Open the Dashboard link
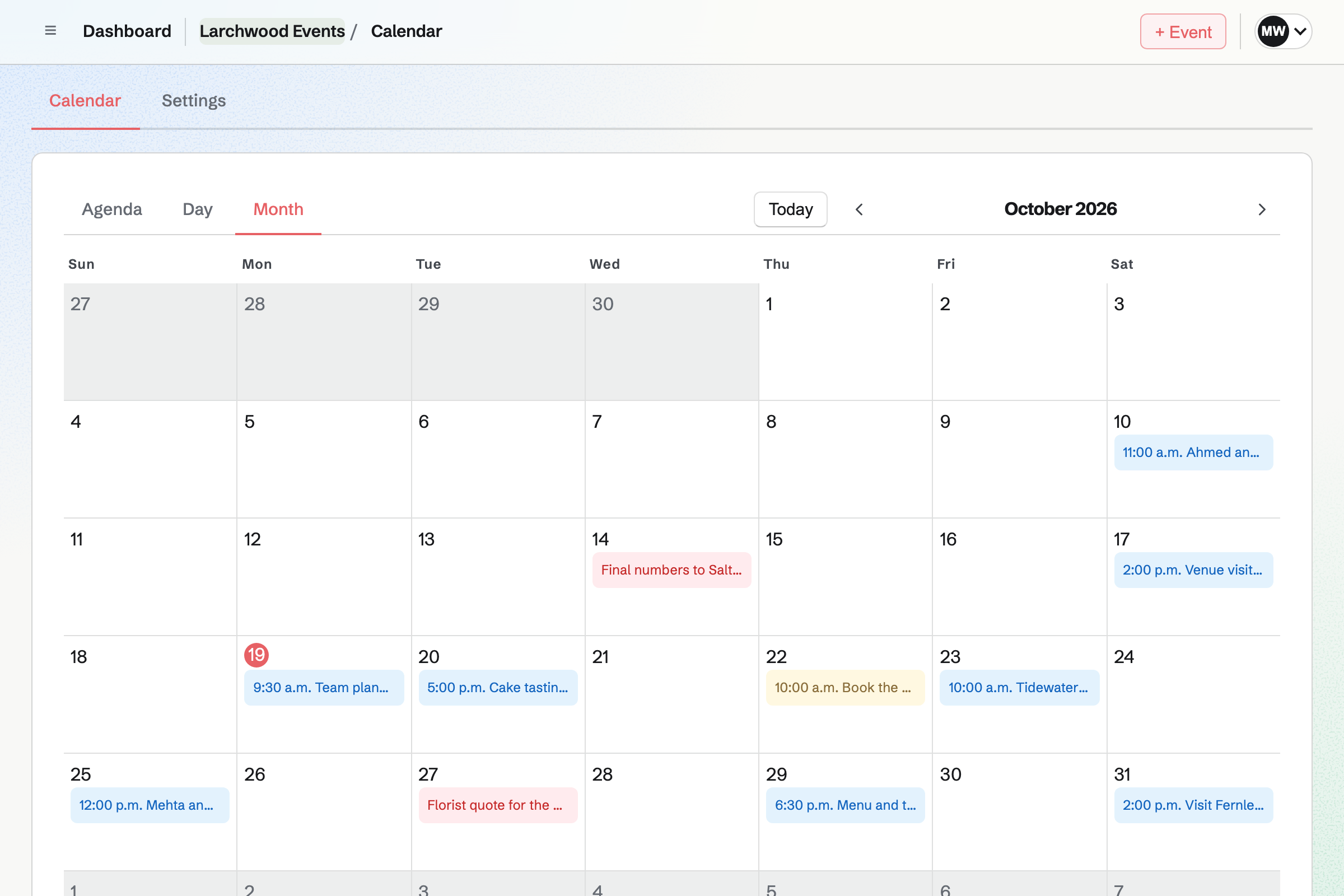Image resolution: width=1344 pixels, height=896 pixels. pyautogui.click(x=127, y=31)
